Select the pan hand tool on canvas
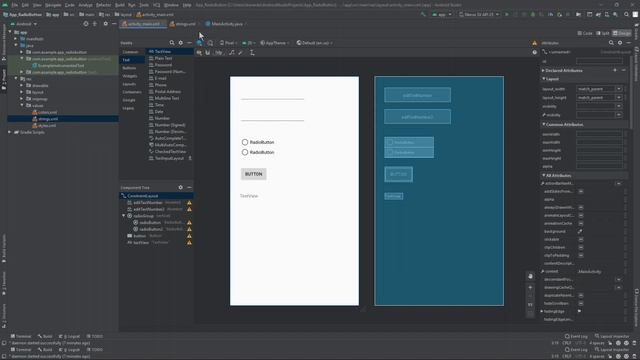 click(x=530, y=276)
